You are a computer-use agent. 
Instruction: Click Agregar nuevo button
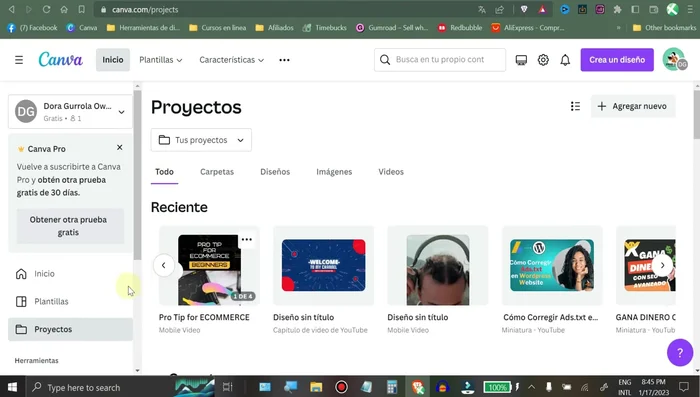click(x=633, y=106)
